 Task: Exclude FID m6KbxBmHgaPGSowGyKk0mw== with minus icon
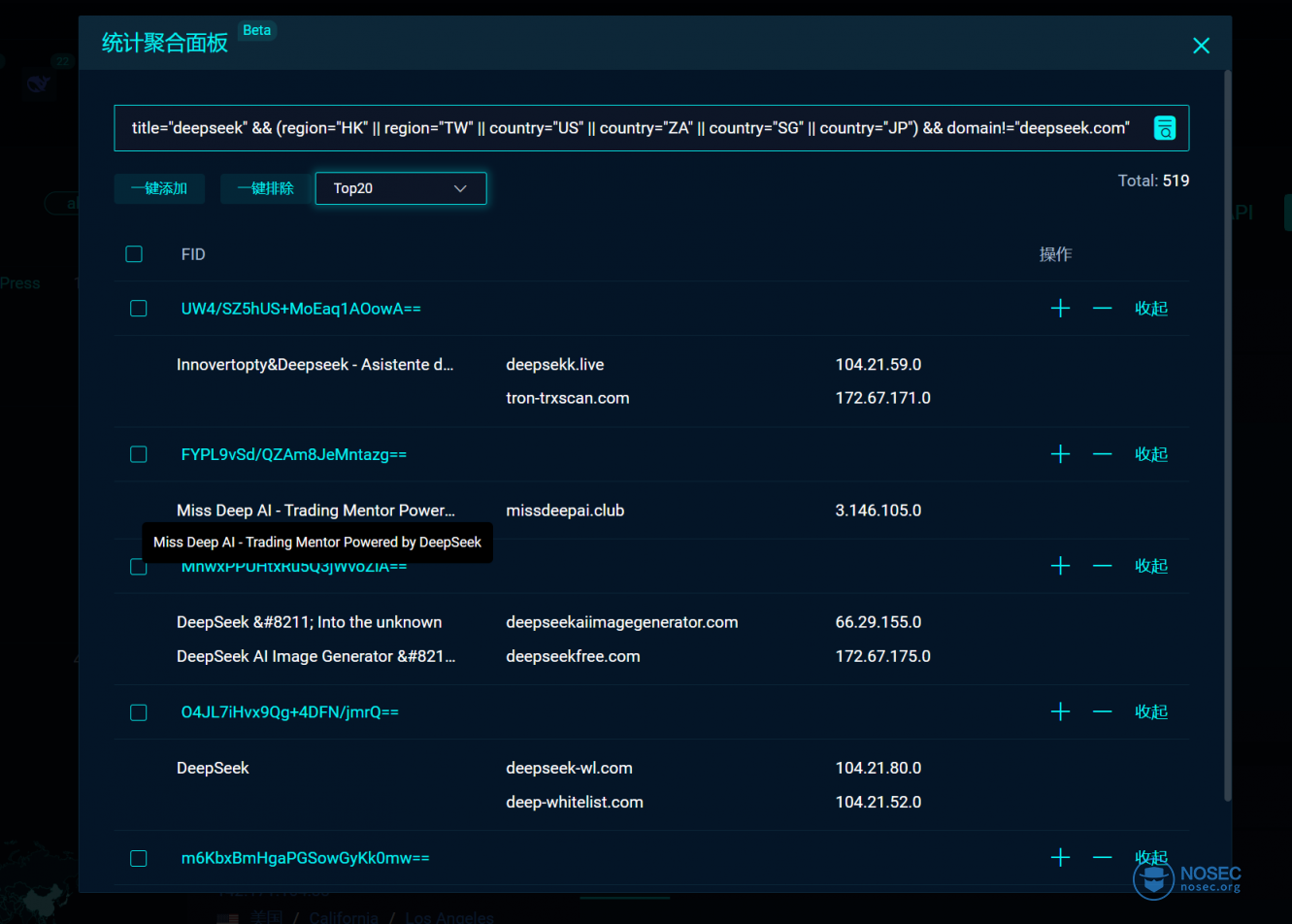click(x=1102, y=858)
